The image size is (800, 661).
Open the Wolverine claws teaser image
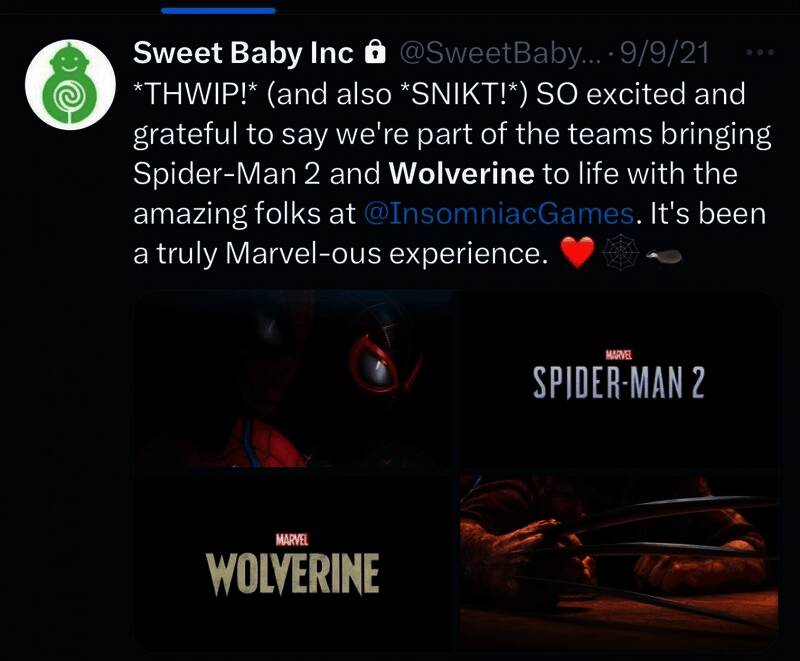pos(619,562)
